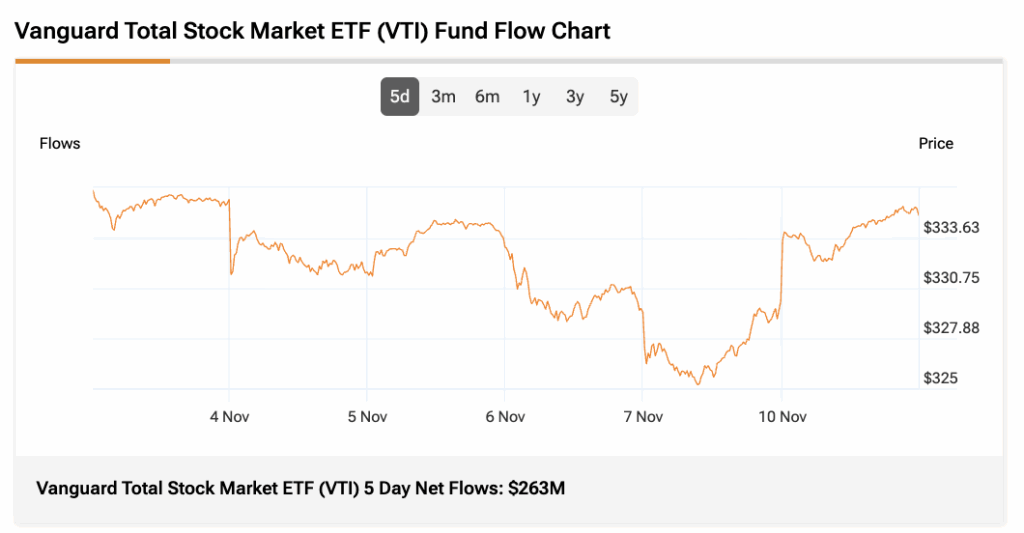1024x533 pixels.
Task: Switch chart to 6m range
Action: point(487,97)
